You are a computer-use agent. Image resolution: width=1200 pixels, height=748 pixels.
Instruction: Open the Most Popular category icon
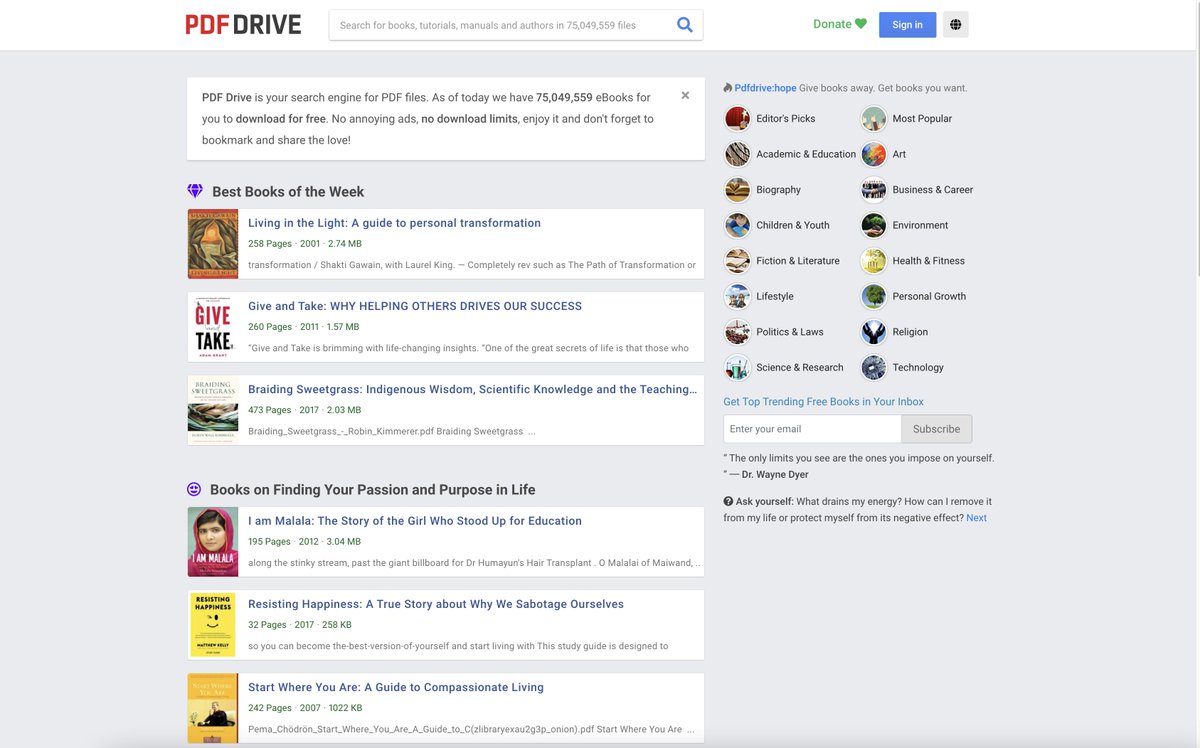point(874,119)
